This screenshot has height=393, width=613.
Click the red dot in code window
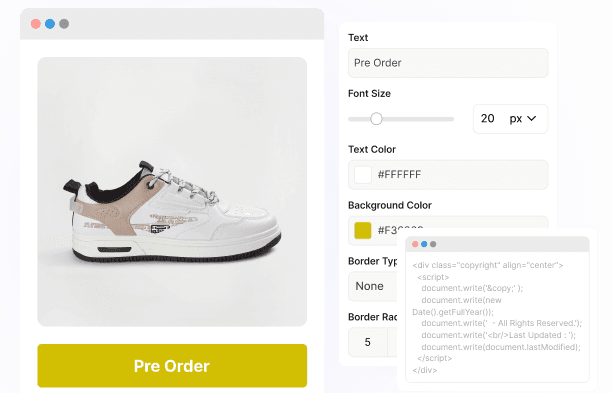[415, 244]
